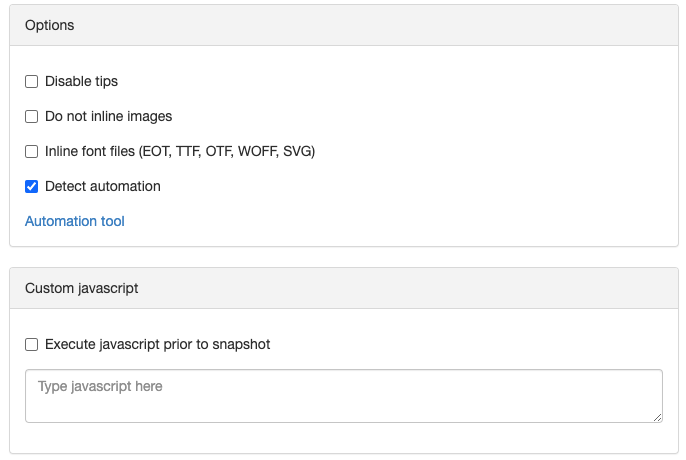Click the gray placeholder text in the javascript box
This screenshot has width=686, height=460.
[100, 386]
